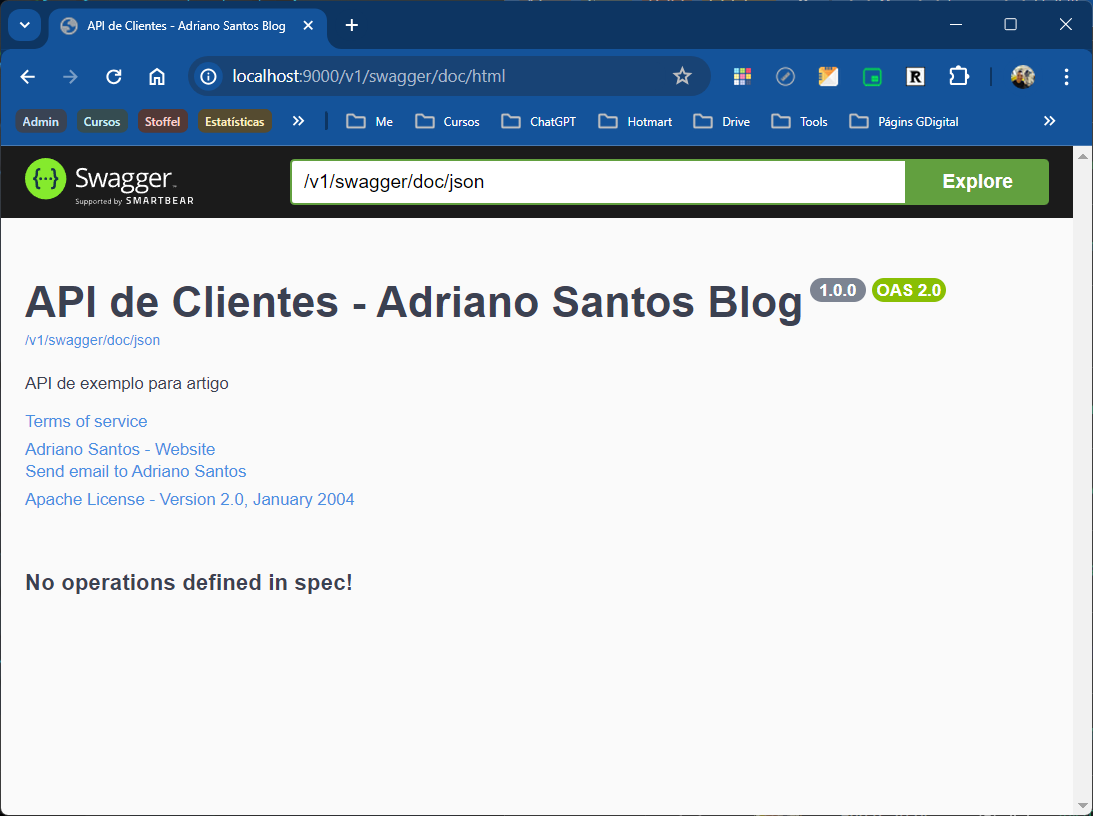Show overflow bookmark folders via right chevron
Viewport: 1093px width, 816px height.
1050,120
